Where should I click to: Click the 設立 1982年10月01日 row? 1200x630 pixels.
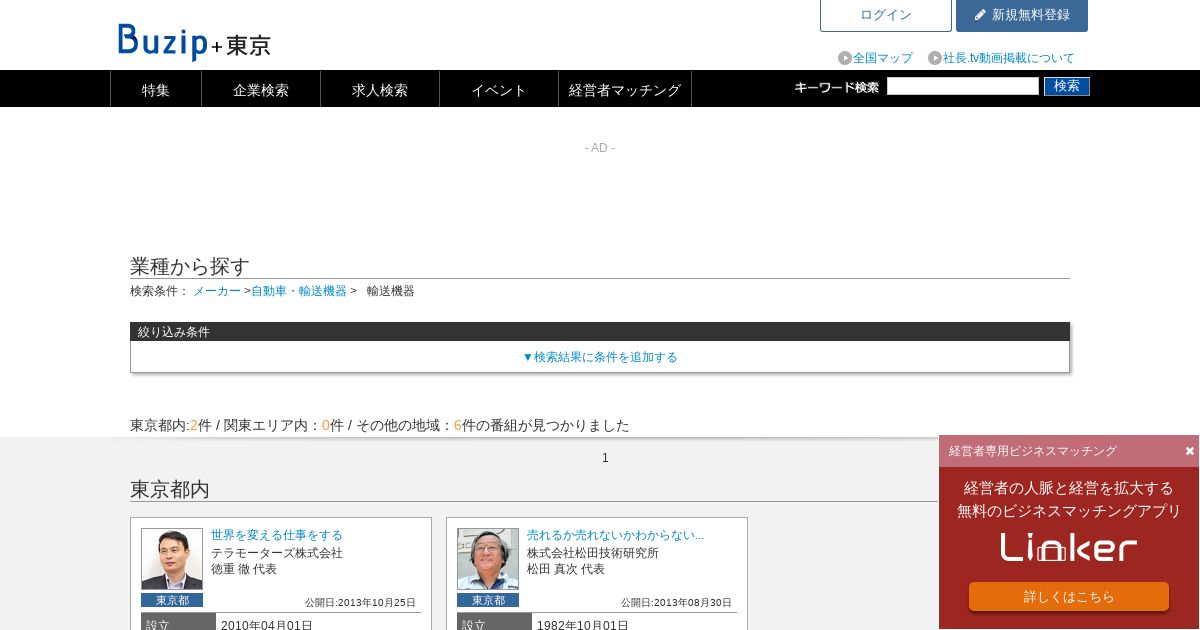click(x=597, y=622)
